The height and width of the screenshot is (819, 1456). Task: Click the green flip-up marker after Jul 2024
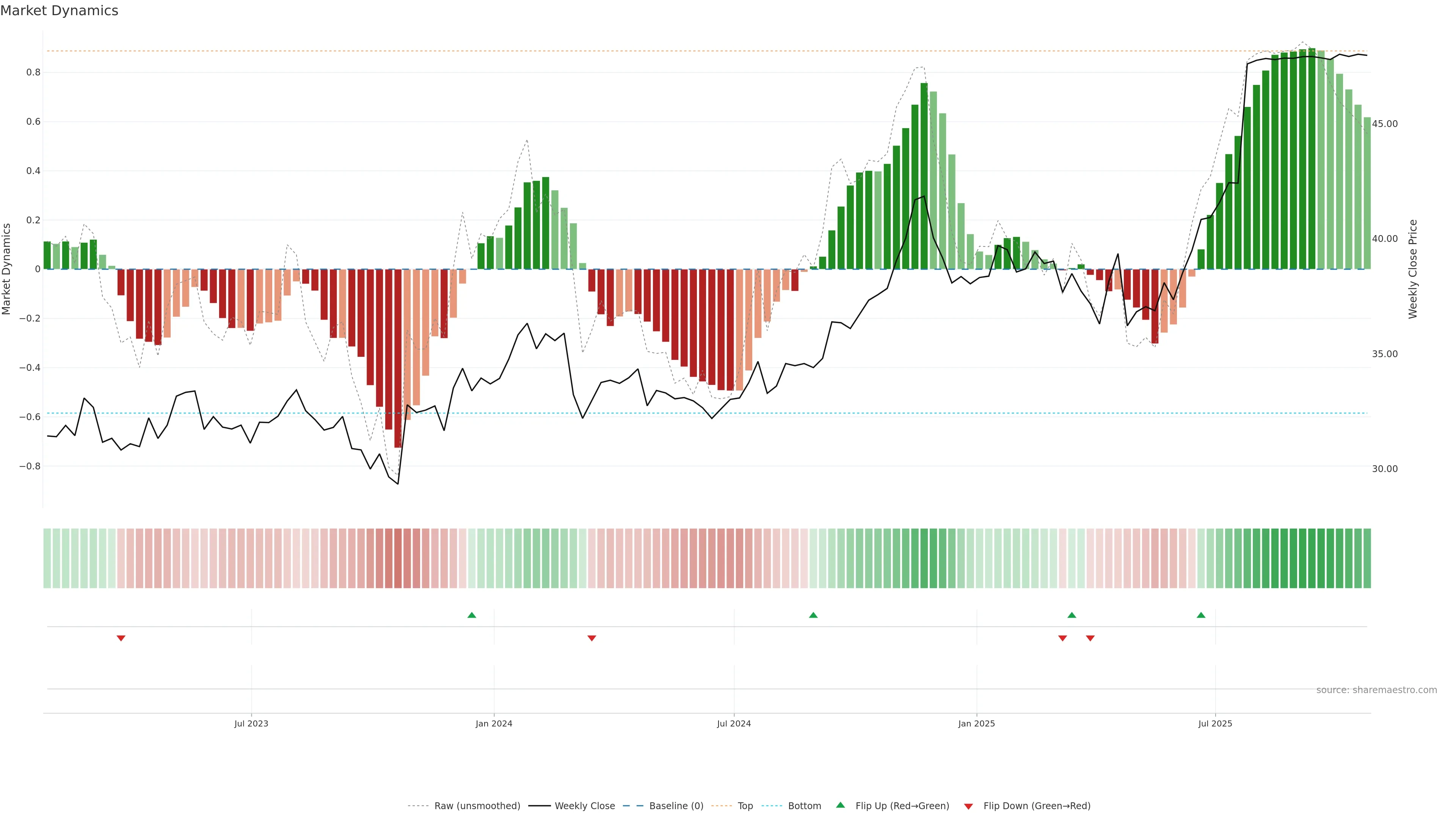(x=813, y=615)
